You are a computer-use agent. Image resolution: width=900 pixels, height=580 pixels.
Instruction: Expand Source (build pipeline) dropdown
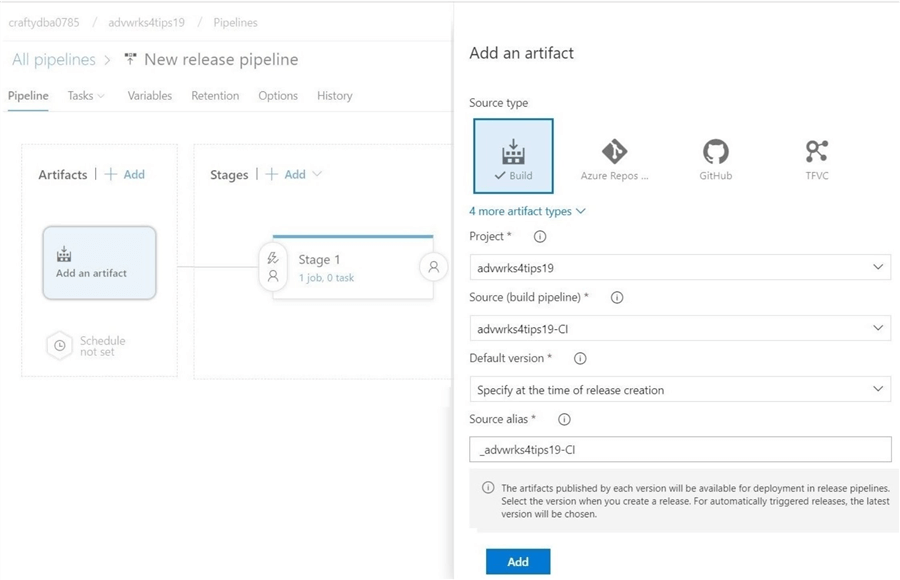pos(680,328)
